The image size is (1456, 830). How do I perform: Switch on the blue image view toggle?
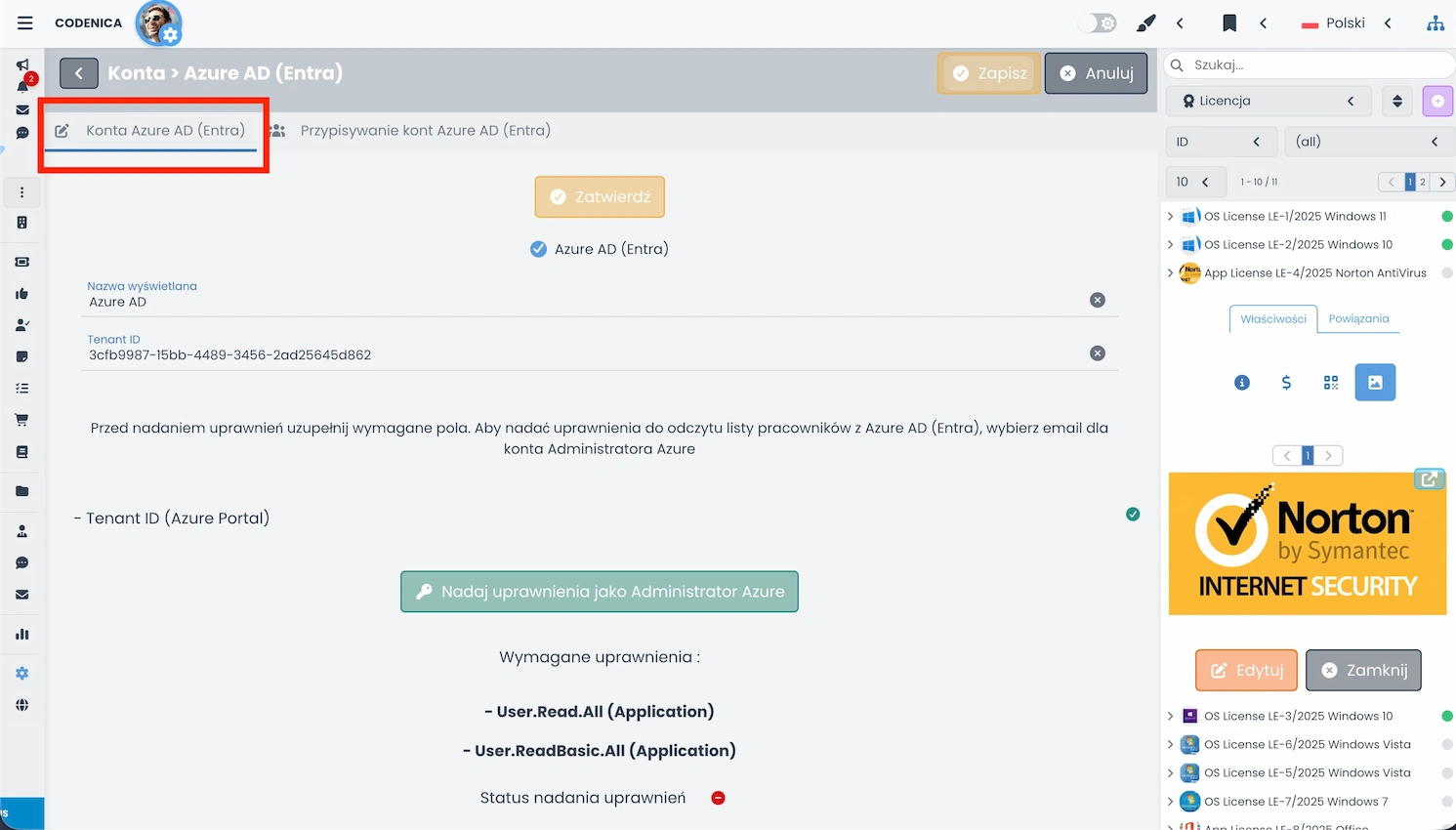pos(1375,382)
